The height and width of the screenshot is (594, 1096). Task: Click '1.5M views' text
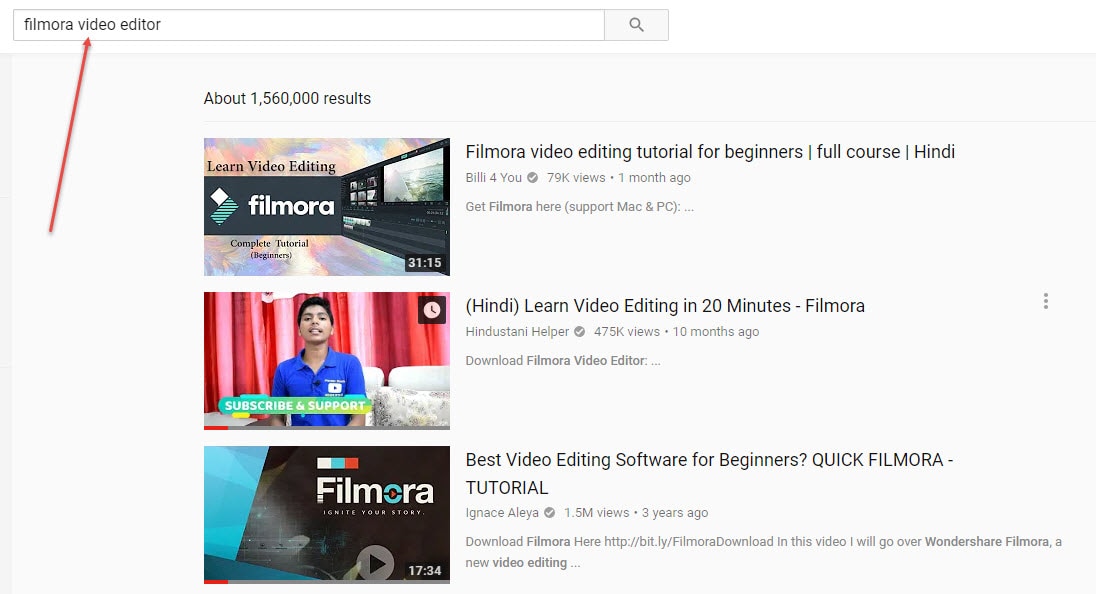coord(597,512)
